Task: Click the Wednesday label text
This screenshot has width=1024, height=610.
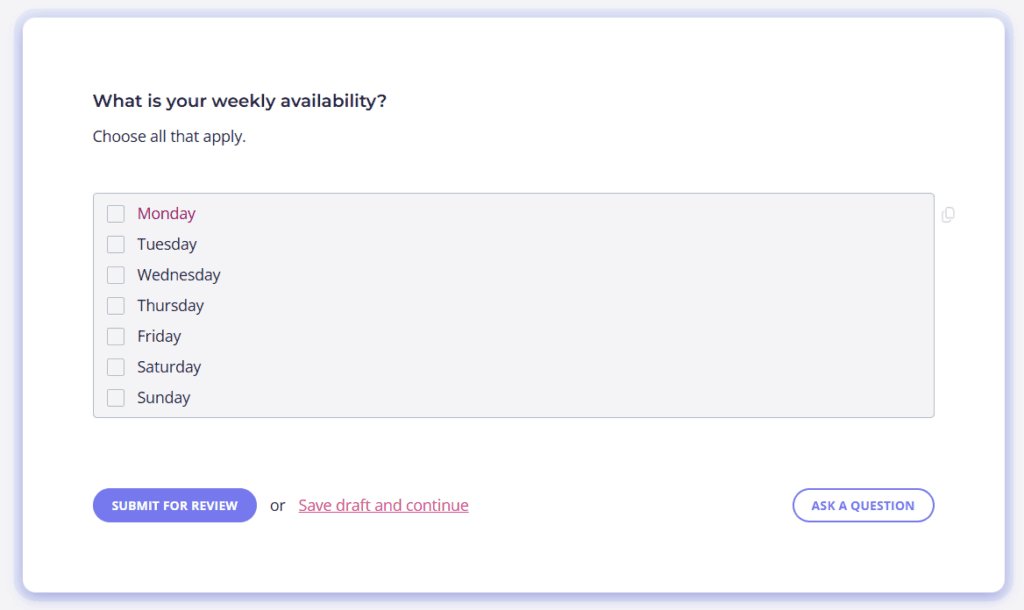Action: point(179,275)
